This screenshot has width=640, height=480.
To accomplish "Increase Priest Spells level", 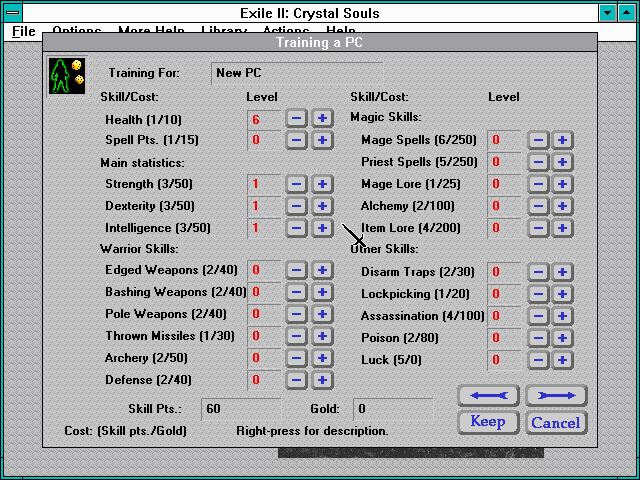I will (x=562, y=162).
